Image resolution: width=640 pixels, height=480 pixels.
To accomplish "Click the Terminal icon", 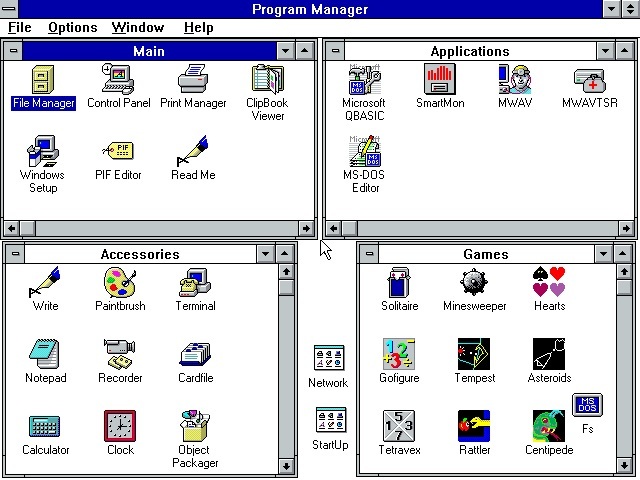I will point(195,282).
